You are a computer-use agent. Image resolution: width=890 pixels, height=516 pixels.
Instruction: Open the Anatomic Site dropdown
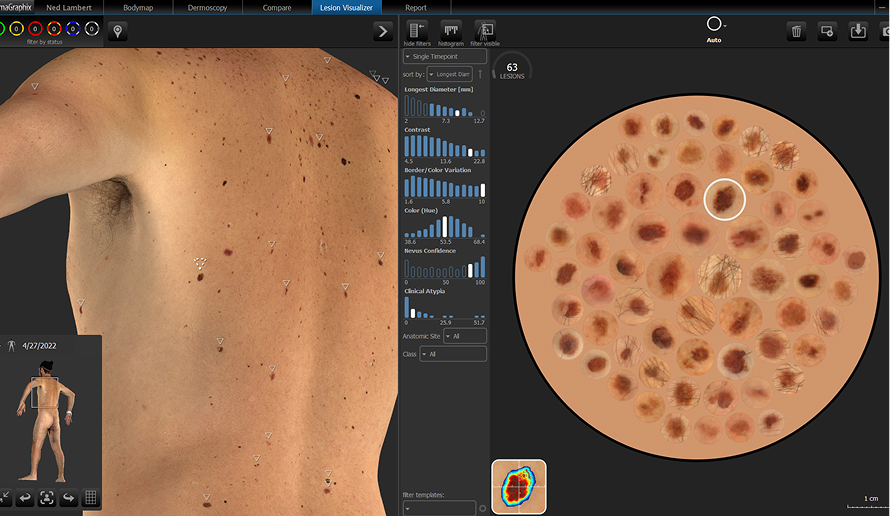pos(465,336)
